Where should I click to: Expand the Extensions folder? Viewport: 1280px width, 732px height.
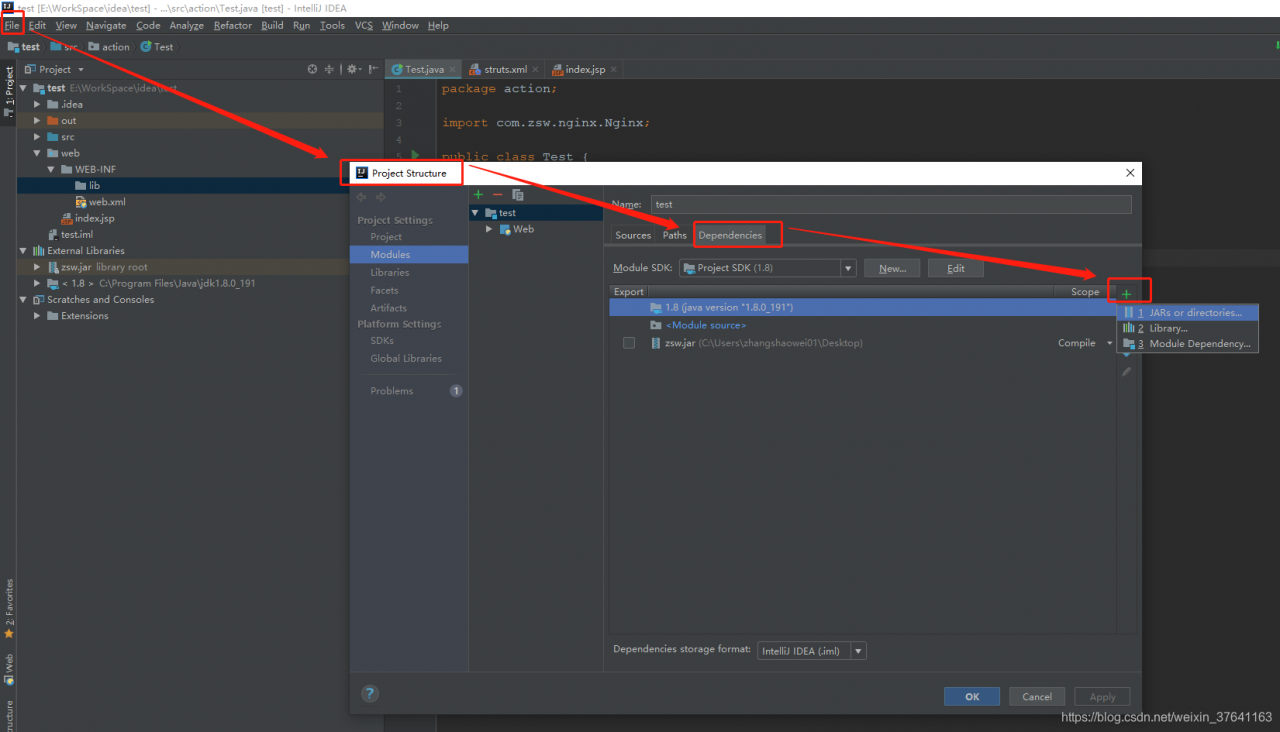pos(38,316)
